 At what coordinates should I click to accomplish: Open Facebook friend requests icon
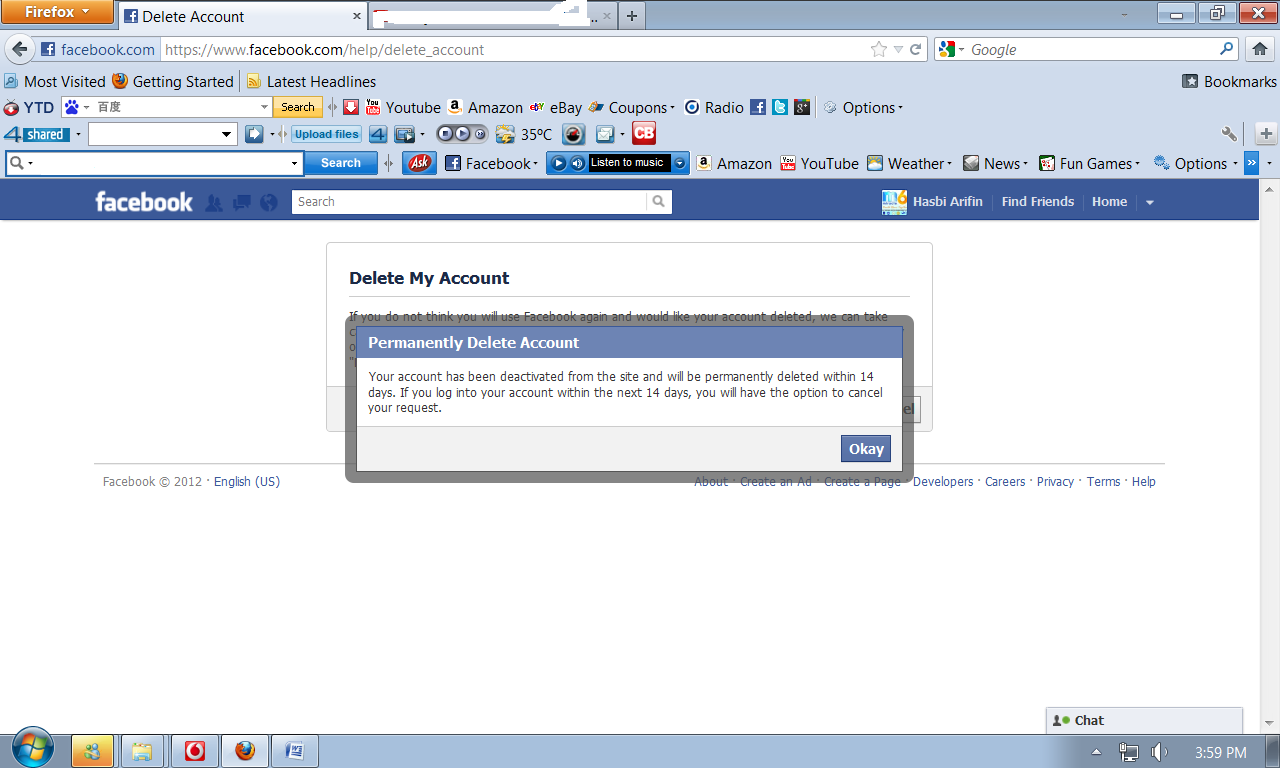point(213,202)
